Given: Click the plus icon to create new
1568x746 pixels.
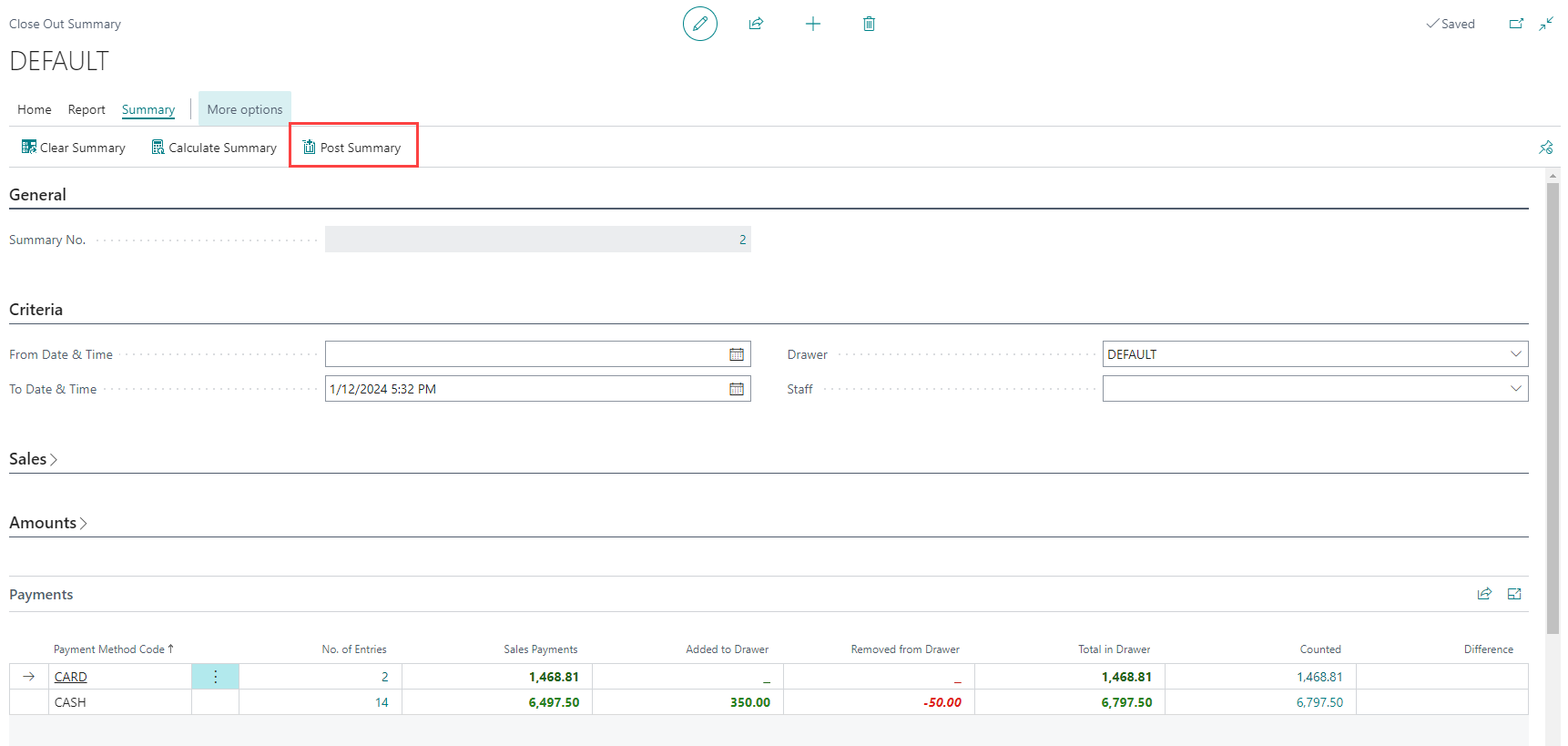Looking at the screenshot, I should 813,24.
